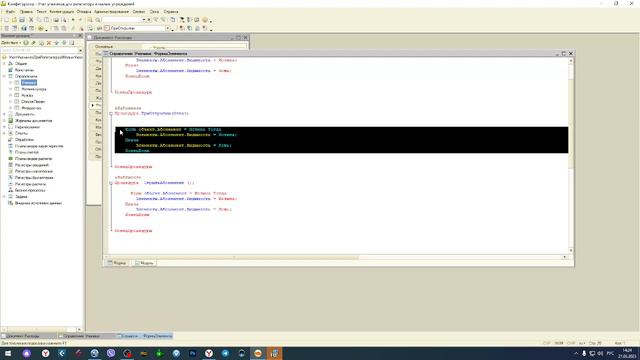Screen dimensions: 640x360
Task: Expand the Отчеты tree node
Action: (x=4, y=133)
